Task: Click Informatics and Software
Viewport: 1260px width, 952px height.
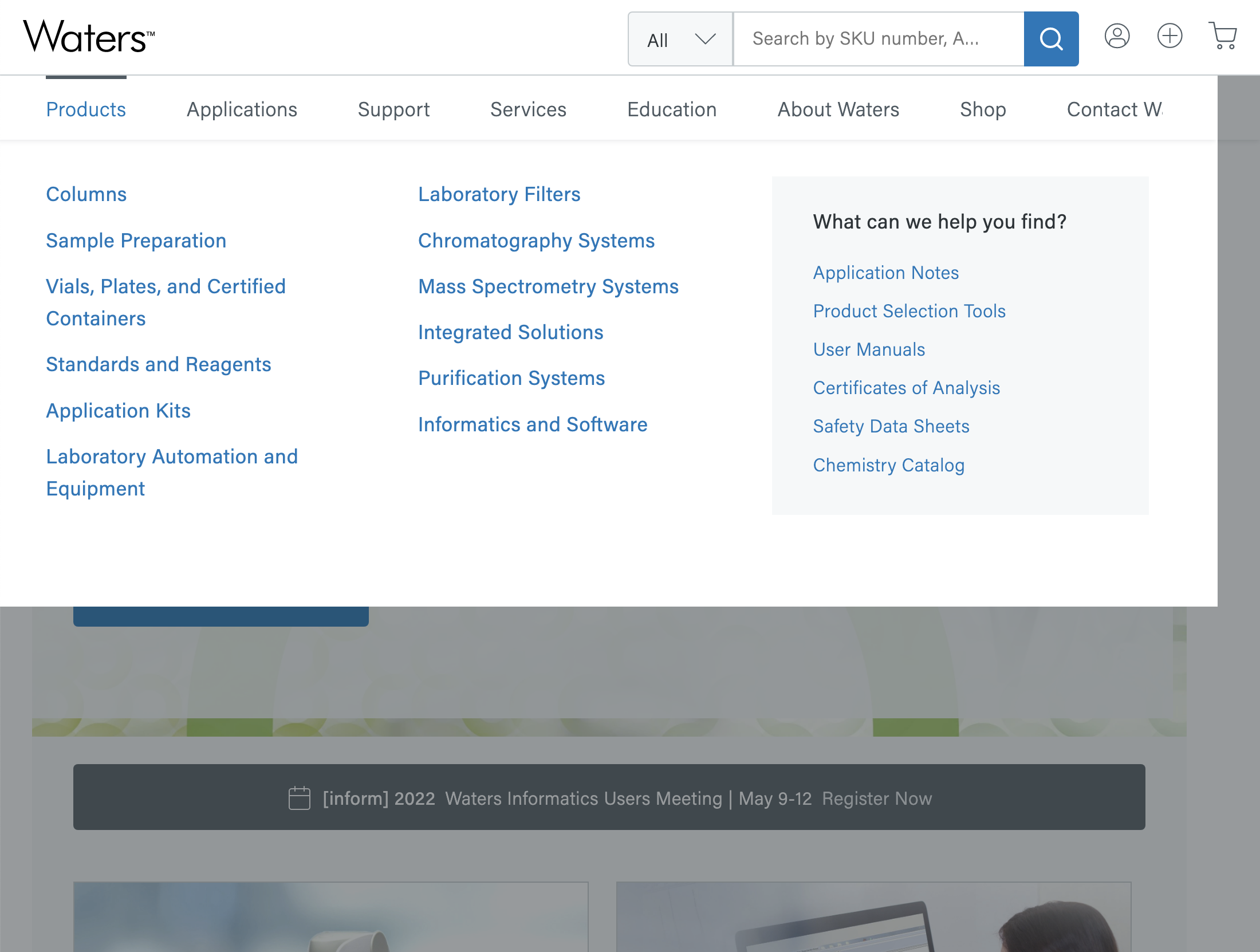Action: pyautogui.click(x=533, y=424)
